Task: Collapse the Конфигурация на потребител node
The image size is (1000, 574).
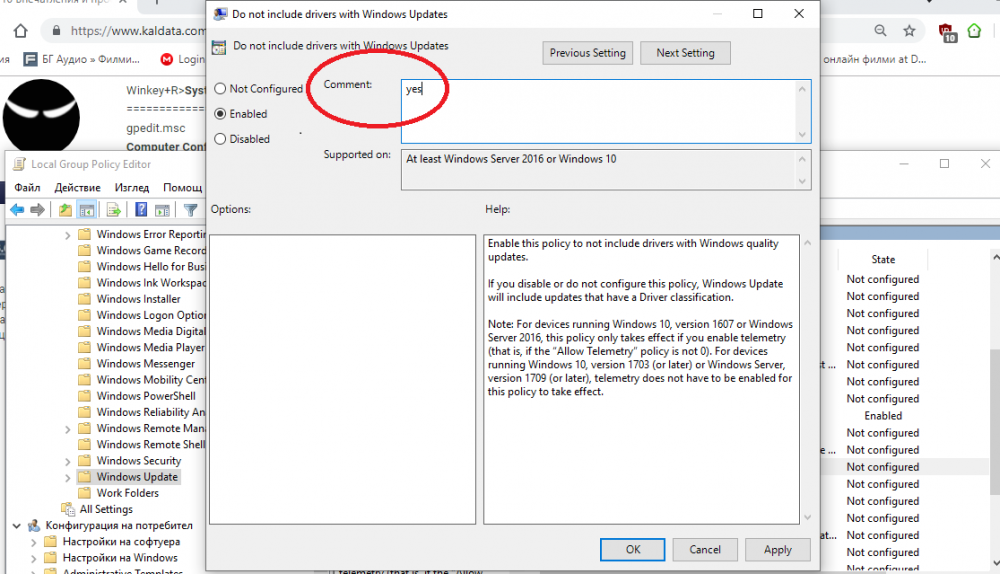Action: (x=17, y=526)
